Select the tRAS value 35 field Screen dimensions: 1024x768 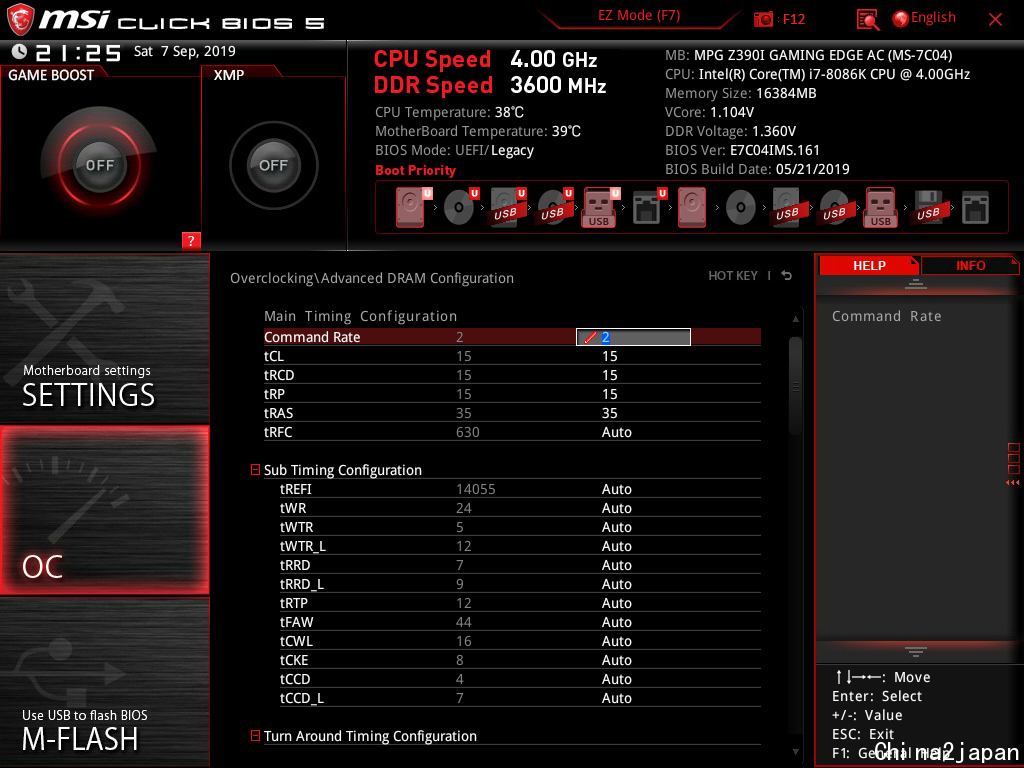[x=609, y=413]
